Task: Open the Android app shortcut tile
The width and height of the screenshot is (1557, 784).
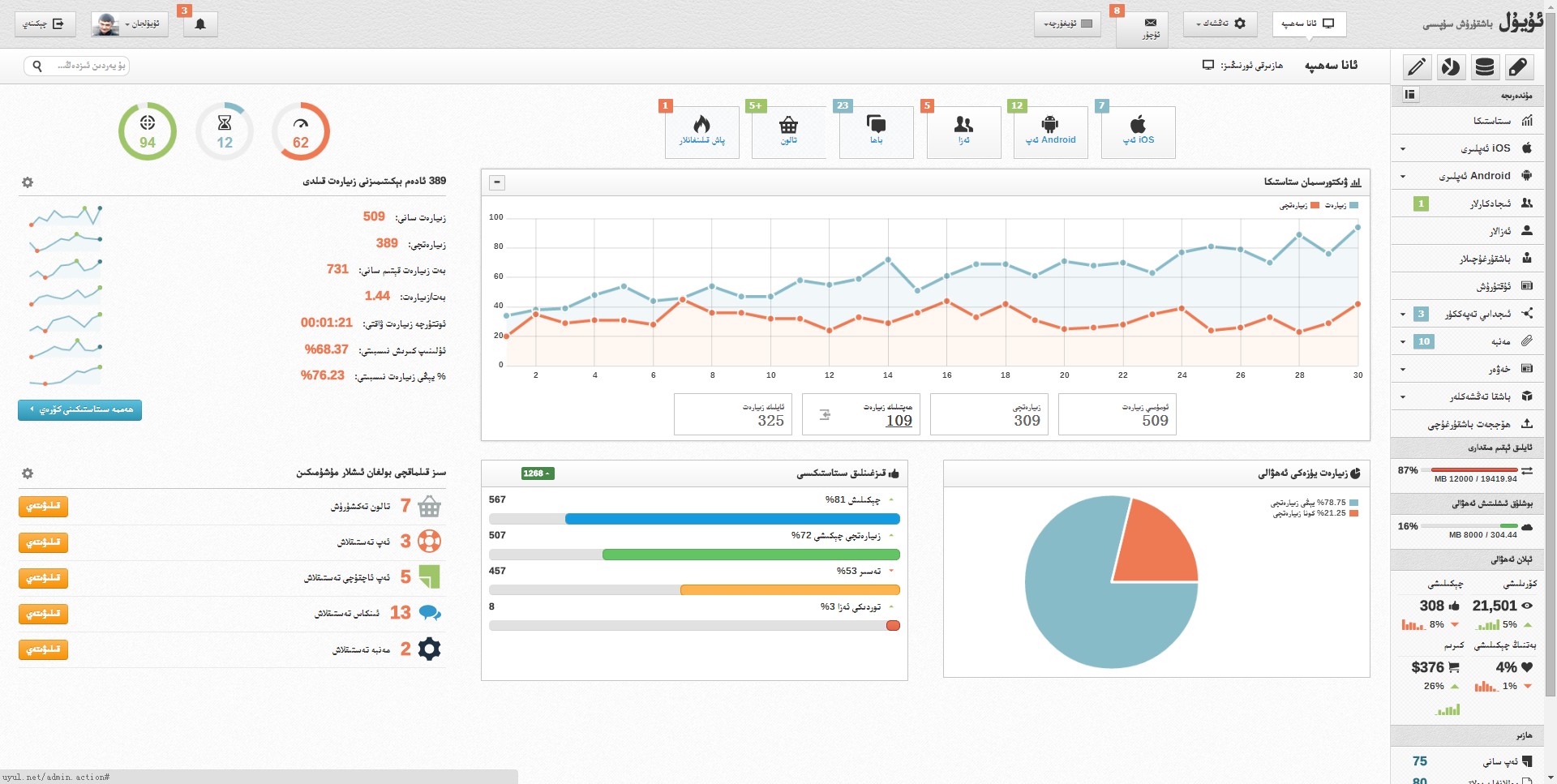Action: coord(1050,132)
